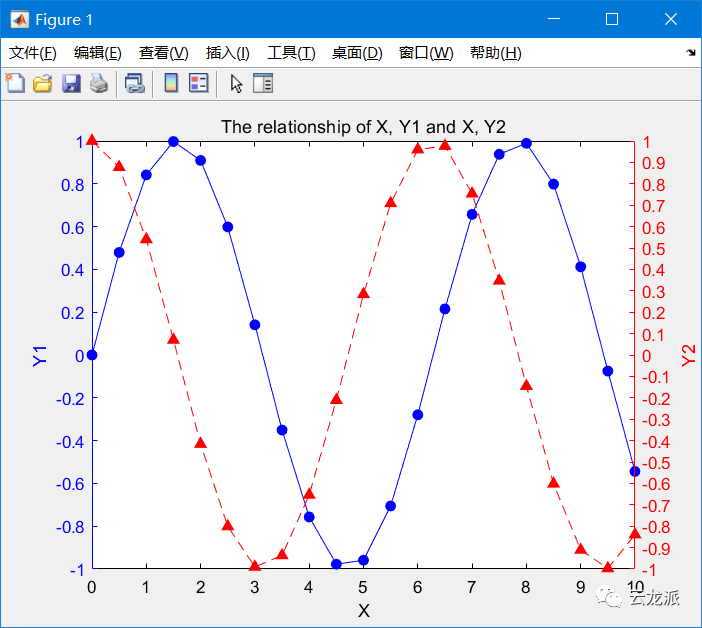Open the 编辑(E) menu
702x628 pixels.
98,53
